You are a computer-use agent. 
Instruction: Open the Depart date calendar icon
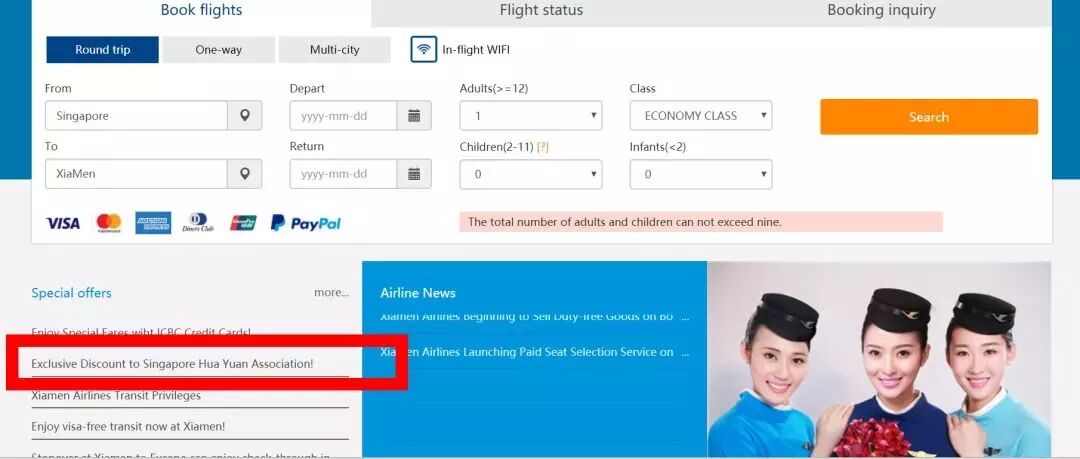(414, 116)
